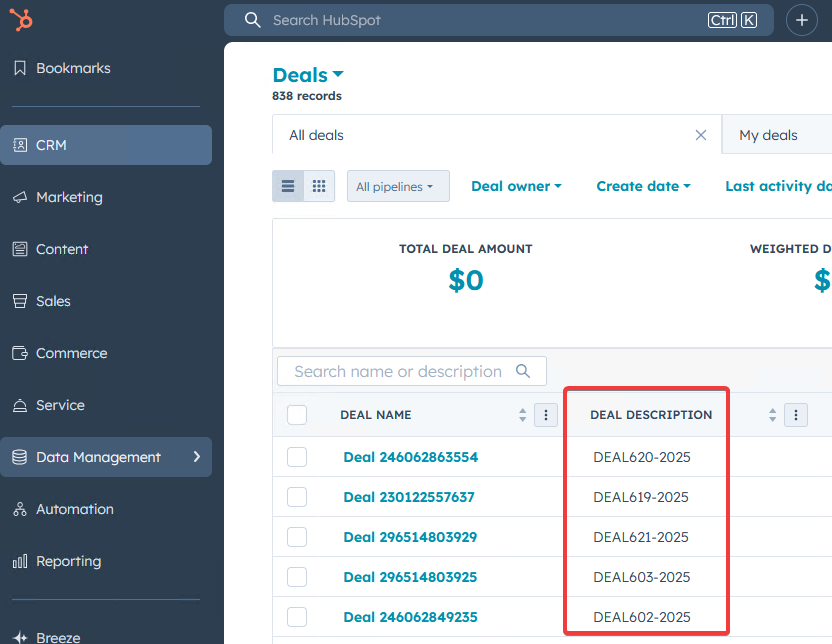The image size is (832, 644).
Task: Switch to the My deals tab
Action: coord(768,135)
